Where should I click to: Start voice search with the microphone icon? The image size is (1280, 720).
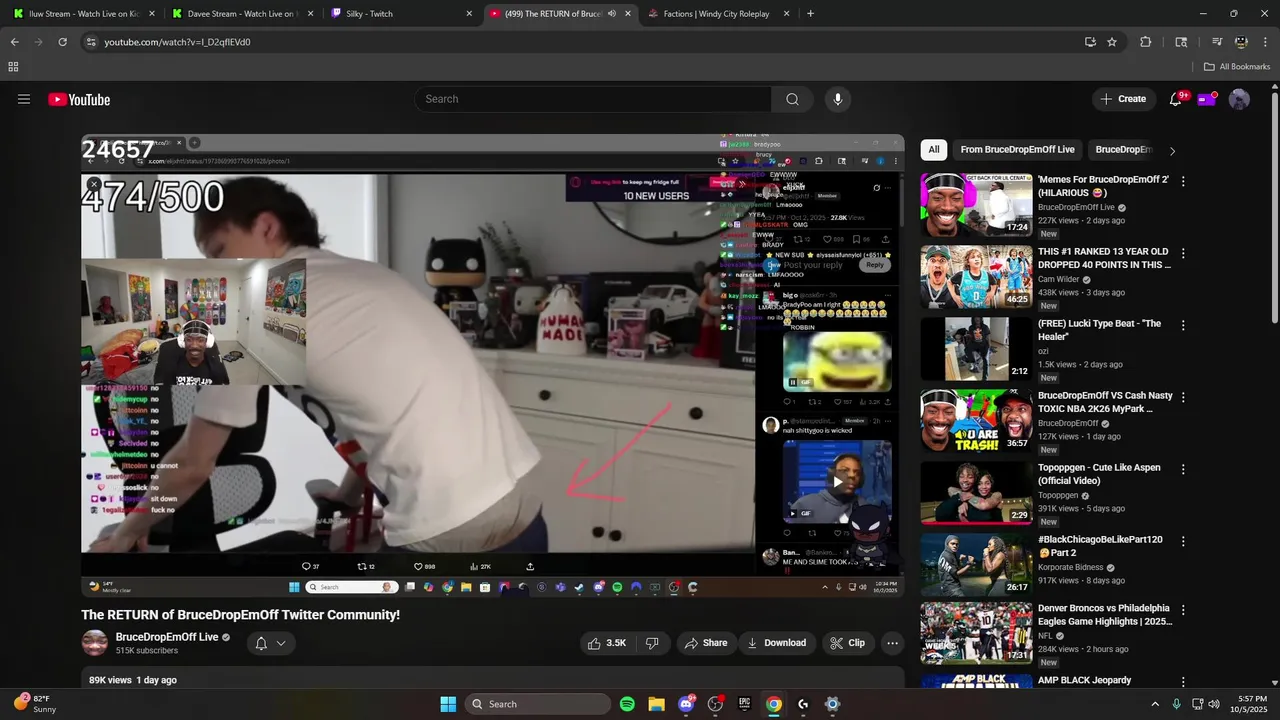tap(838, 99)
